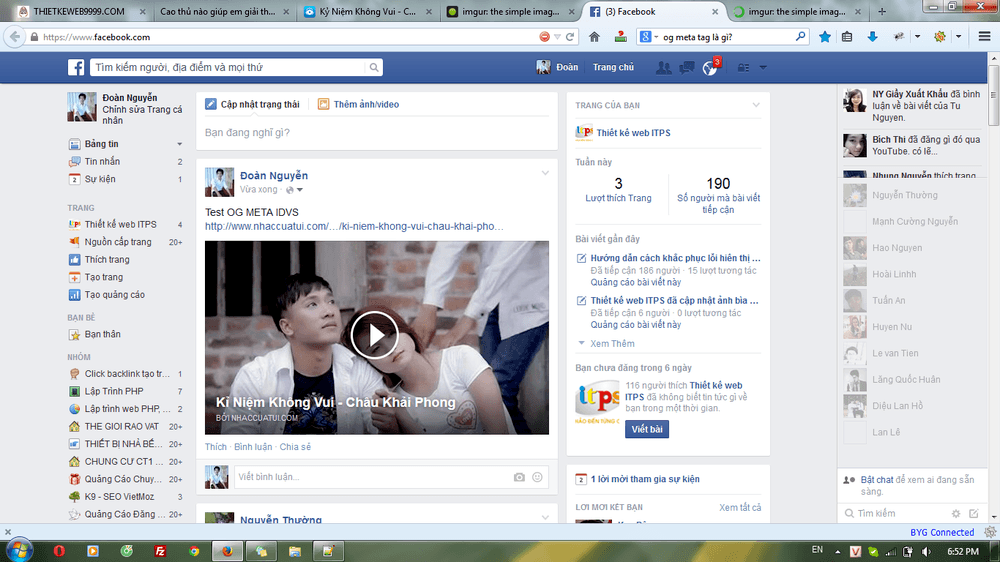Click volume speaker icon in tray
This screenshot has width=1000, height=562.
925,551
